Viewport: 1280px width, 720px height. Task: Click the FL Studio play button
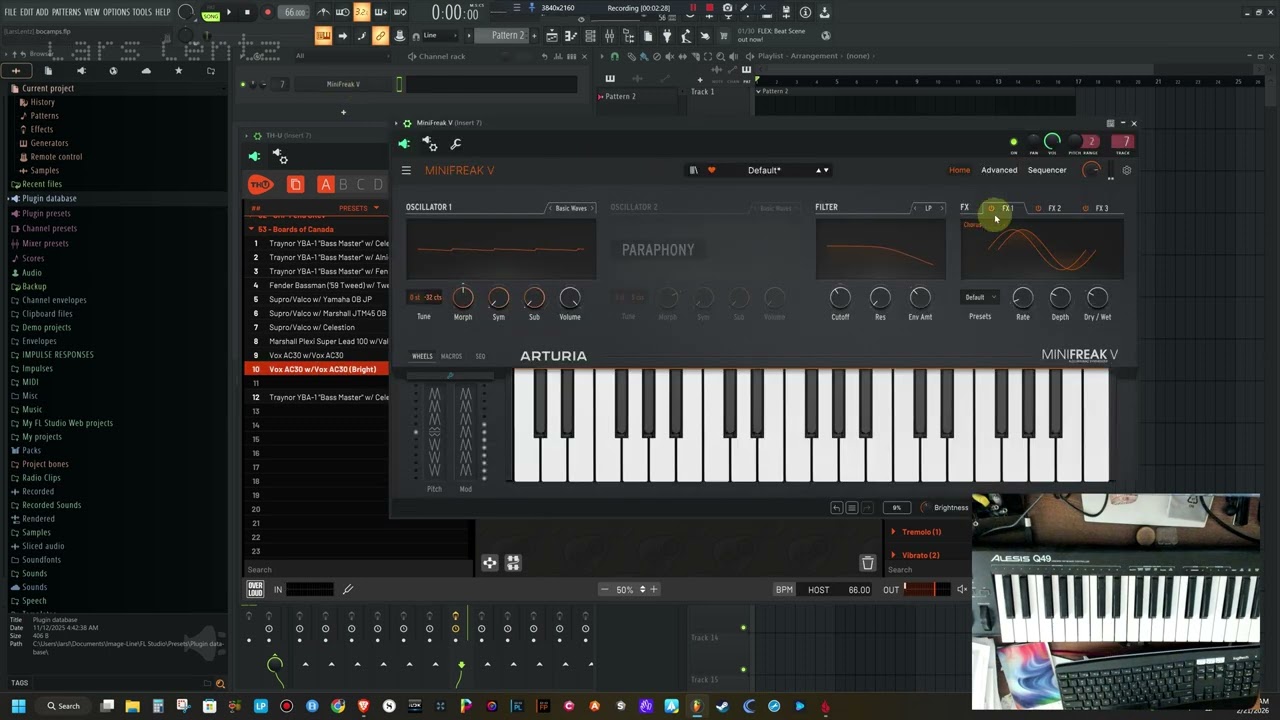click(x=229, y=12)
